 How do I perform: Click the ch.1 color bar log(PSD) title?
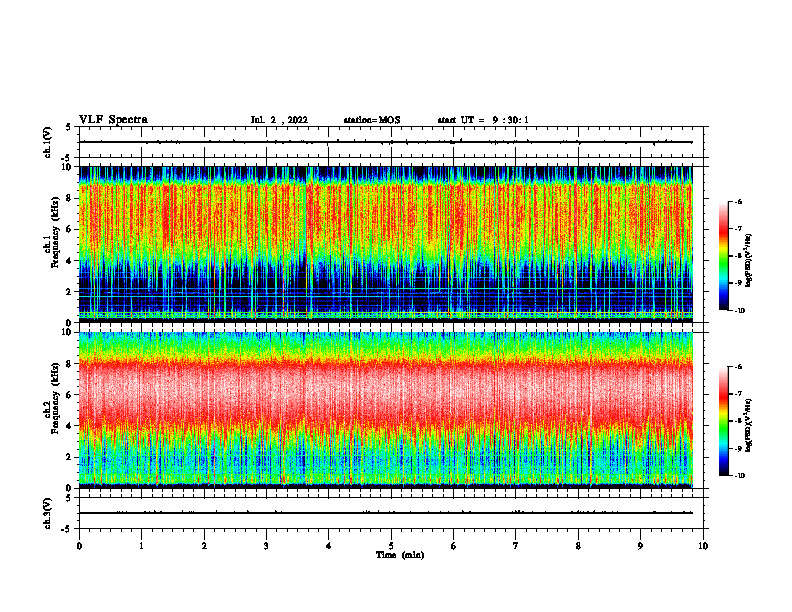(x=749, y=261)
